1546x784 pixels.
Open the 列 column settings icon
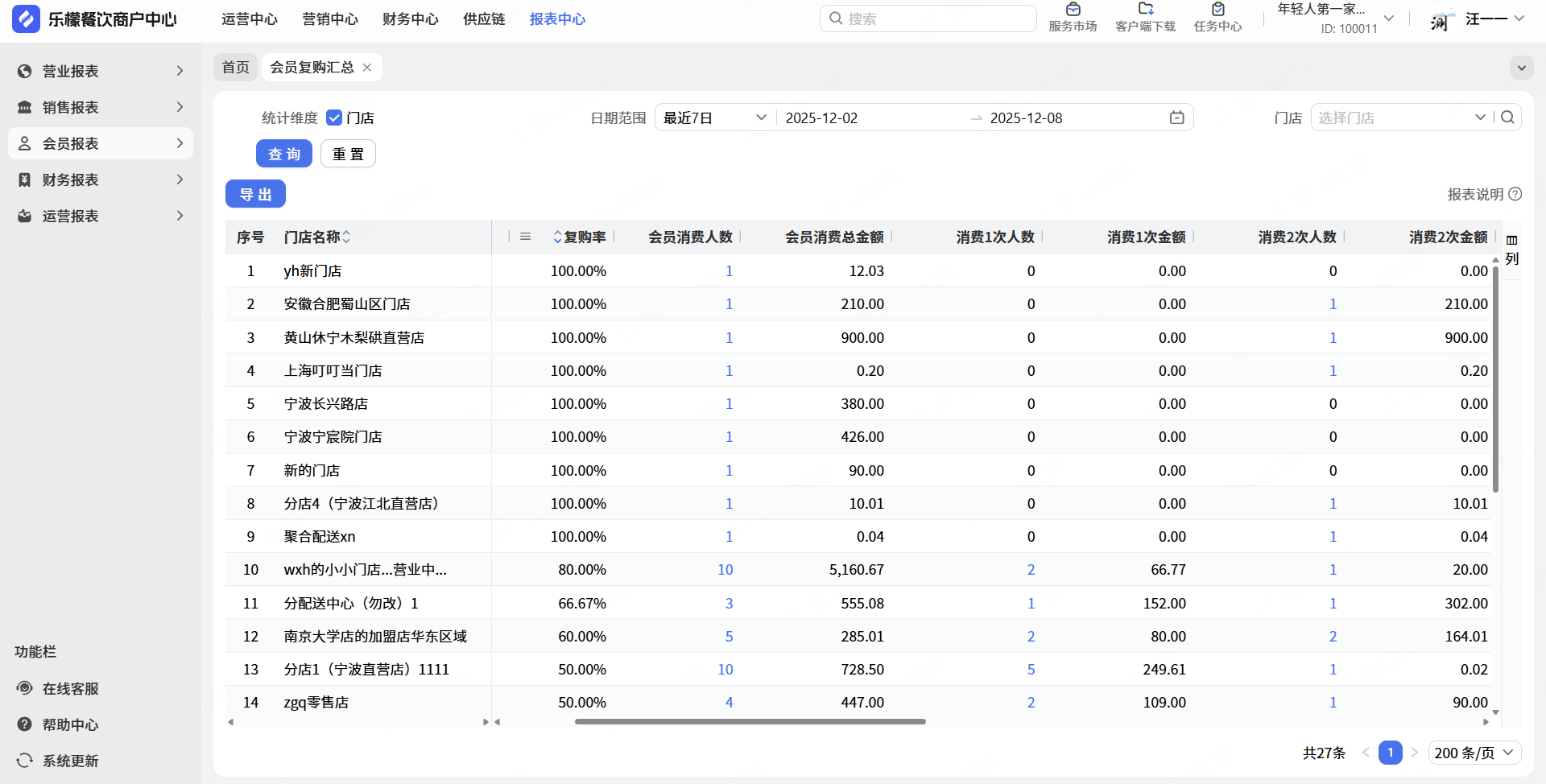coord(1511,250)
